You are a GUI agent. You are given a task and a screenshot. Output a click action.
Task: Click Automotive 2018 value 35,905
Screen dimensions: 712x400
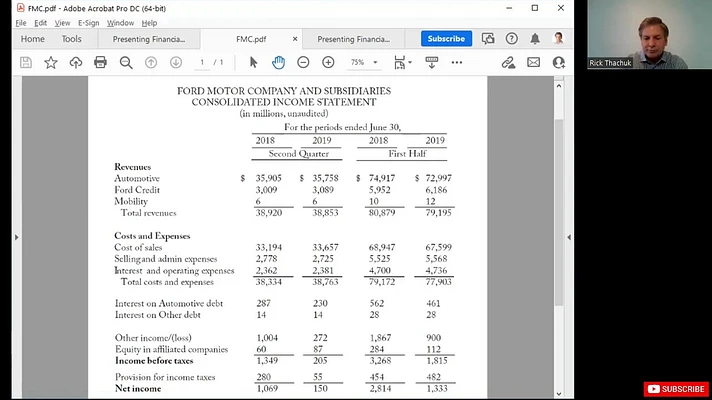coord(268,178)
